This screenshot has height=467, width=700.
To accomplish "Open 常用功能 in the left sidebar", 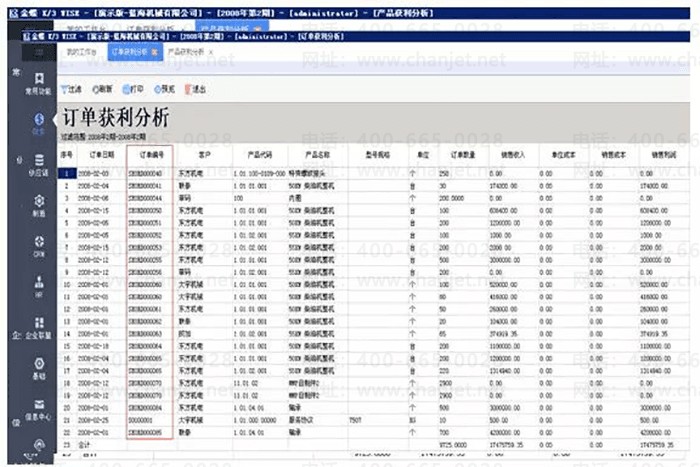I will pos(39,82).
